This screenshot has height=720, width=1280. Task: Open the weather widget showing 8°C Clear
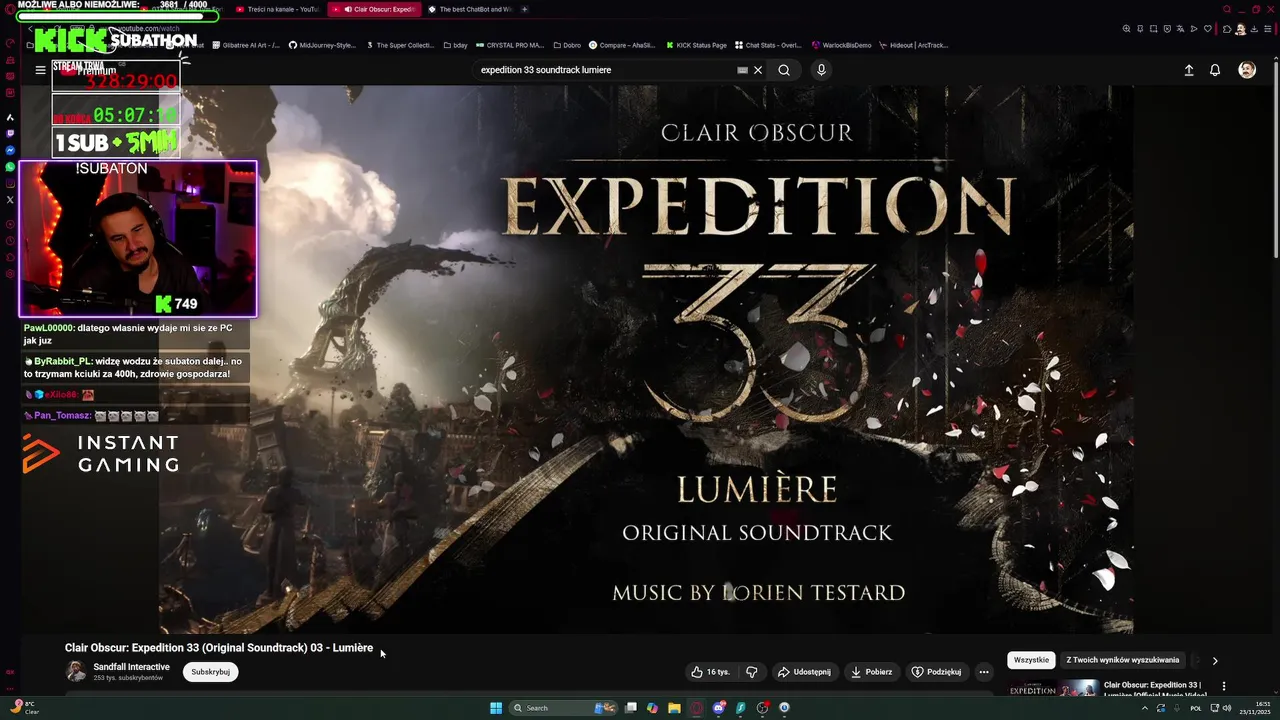26,707
